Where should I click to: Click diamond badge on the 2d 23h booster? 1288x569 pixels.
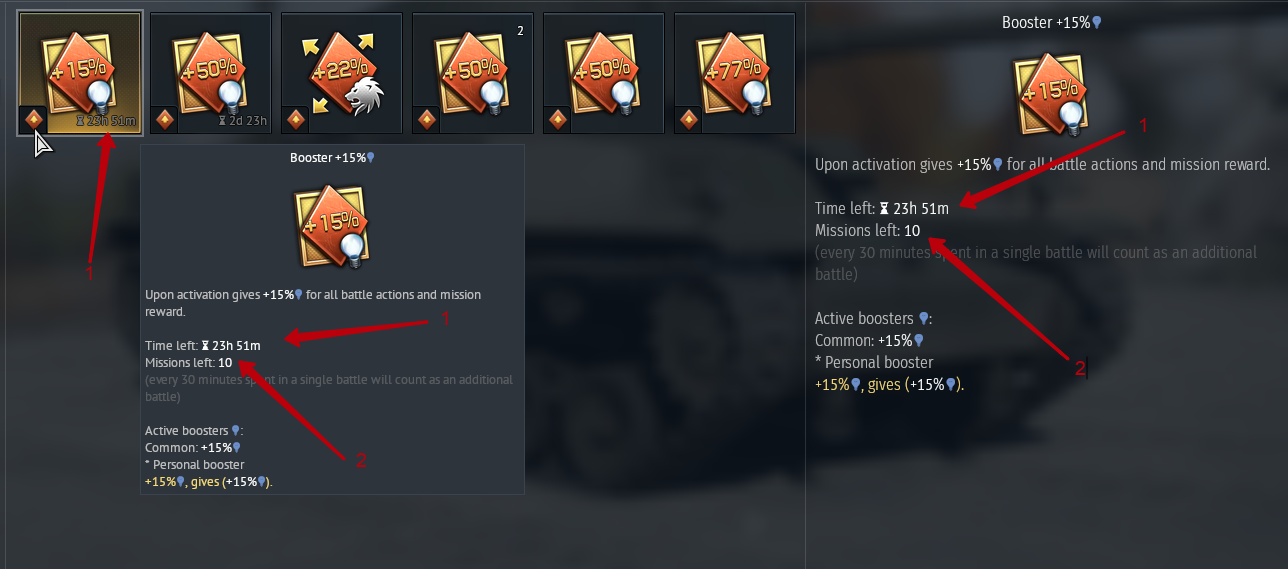tap(165, 120)
